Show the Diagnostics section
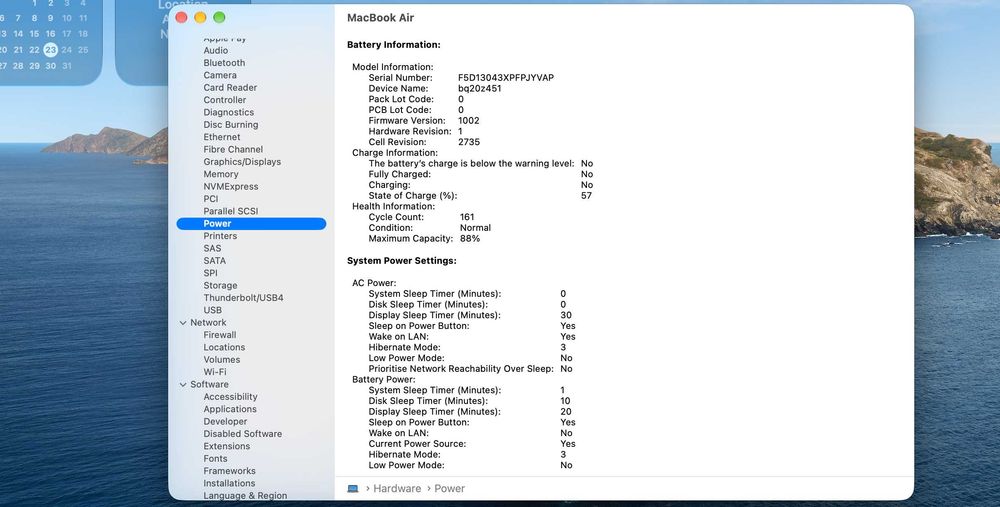Image resolution: width=1000 pixels, height=507 pixels. click(x=228, y=112)
